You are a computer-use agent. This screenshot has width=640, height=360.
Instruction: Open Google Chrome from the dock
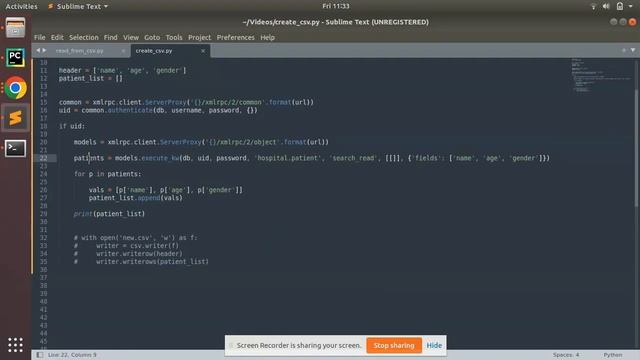click(16, 87)
